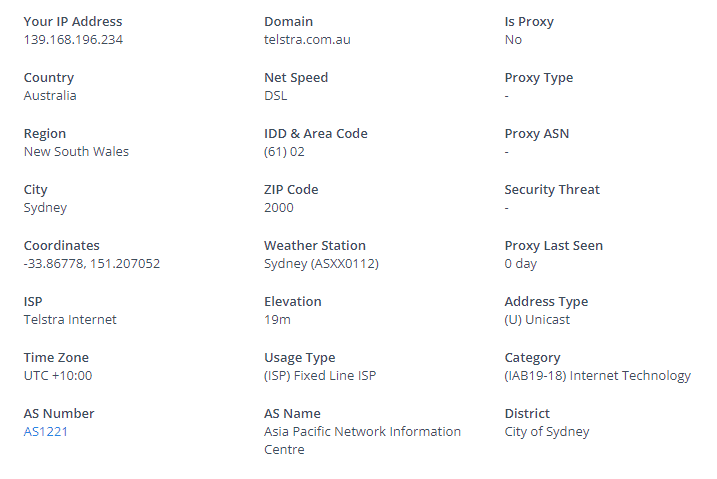Click the Proxy Last Seen value 0 day
717x479 pixels.
pos(521,264)
